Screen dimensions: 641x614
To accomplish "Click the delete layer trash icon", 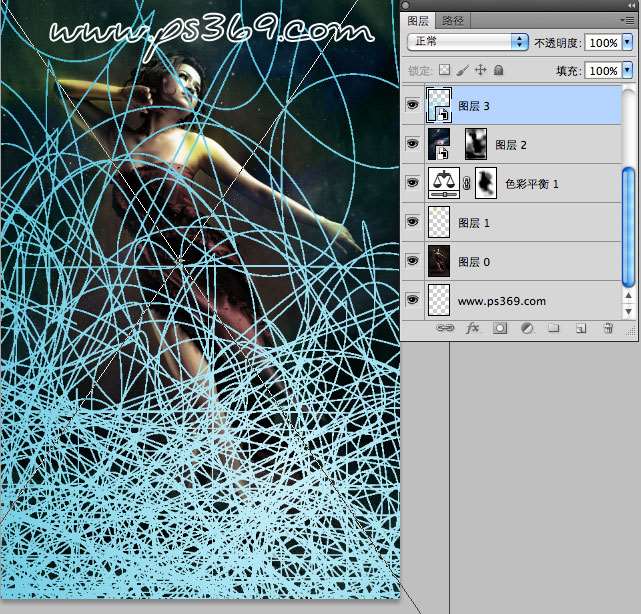I will click(607, 328).
